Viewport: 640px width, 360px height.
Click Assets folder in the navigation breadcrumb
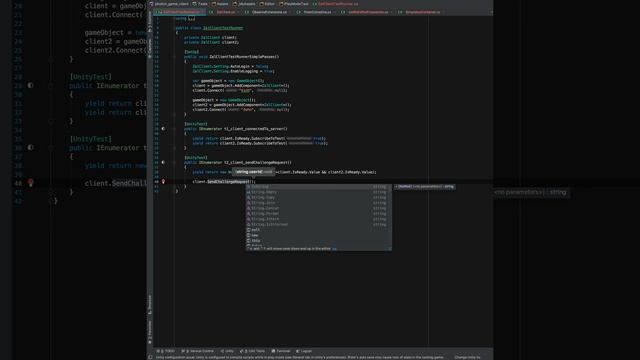(220, 4)
